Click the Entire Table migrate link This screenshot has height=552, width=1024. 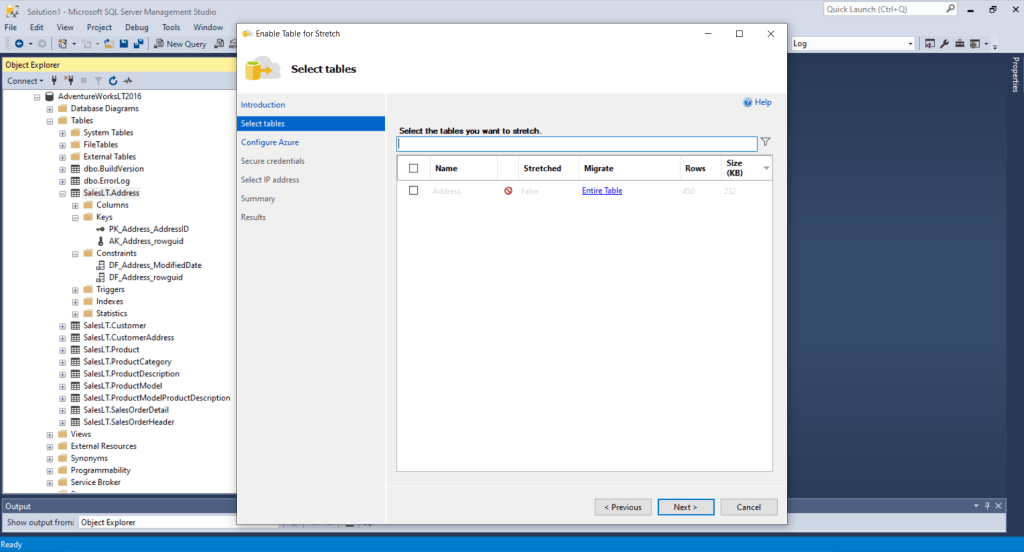602,191
